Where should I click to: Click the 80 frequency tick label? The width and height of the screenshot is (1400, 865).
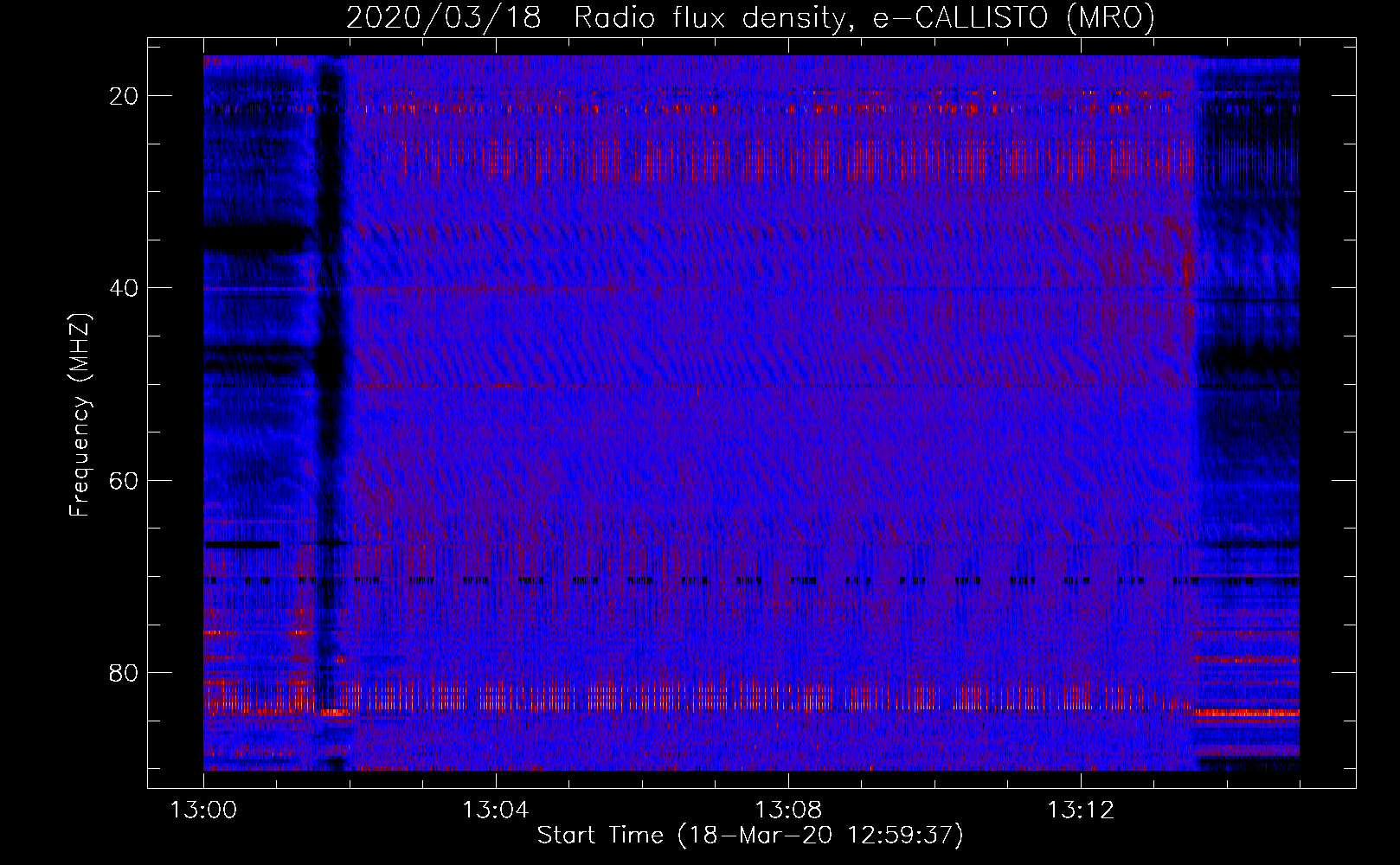coord(125,673)
